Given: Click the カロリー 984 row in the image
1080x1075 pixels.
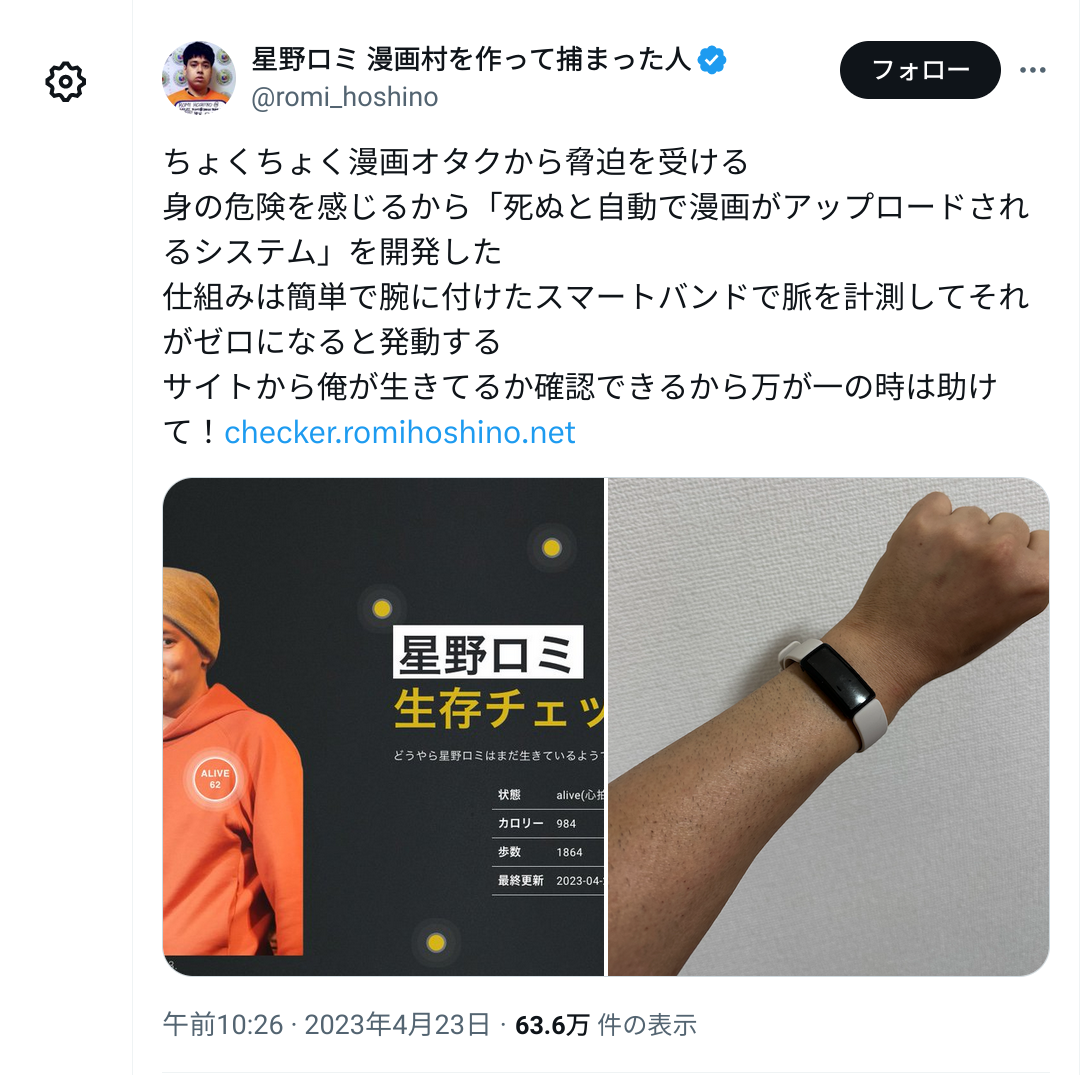Looking at the screenshot, I should pos(548,824).
